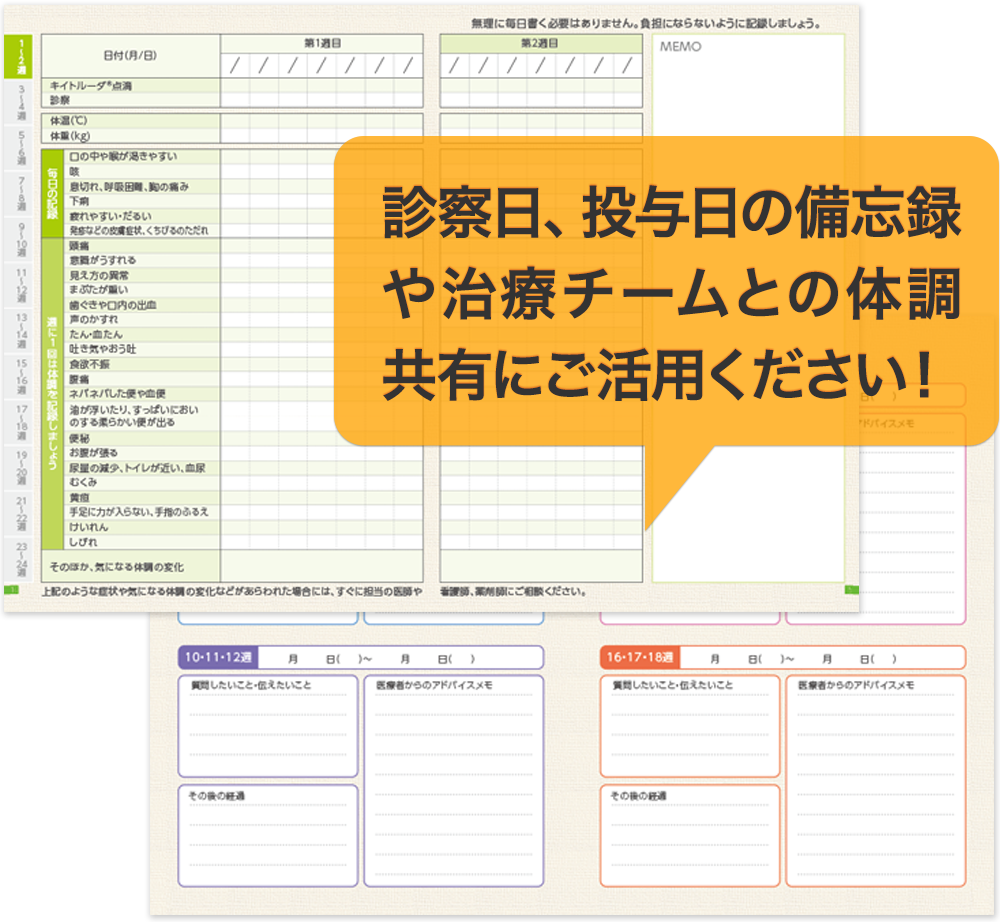1000x922 pixels.
Task: Click the purple 質問したいこと・伝えたいこと box
Action: pyautogui.click(x=268, y=727)
